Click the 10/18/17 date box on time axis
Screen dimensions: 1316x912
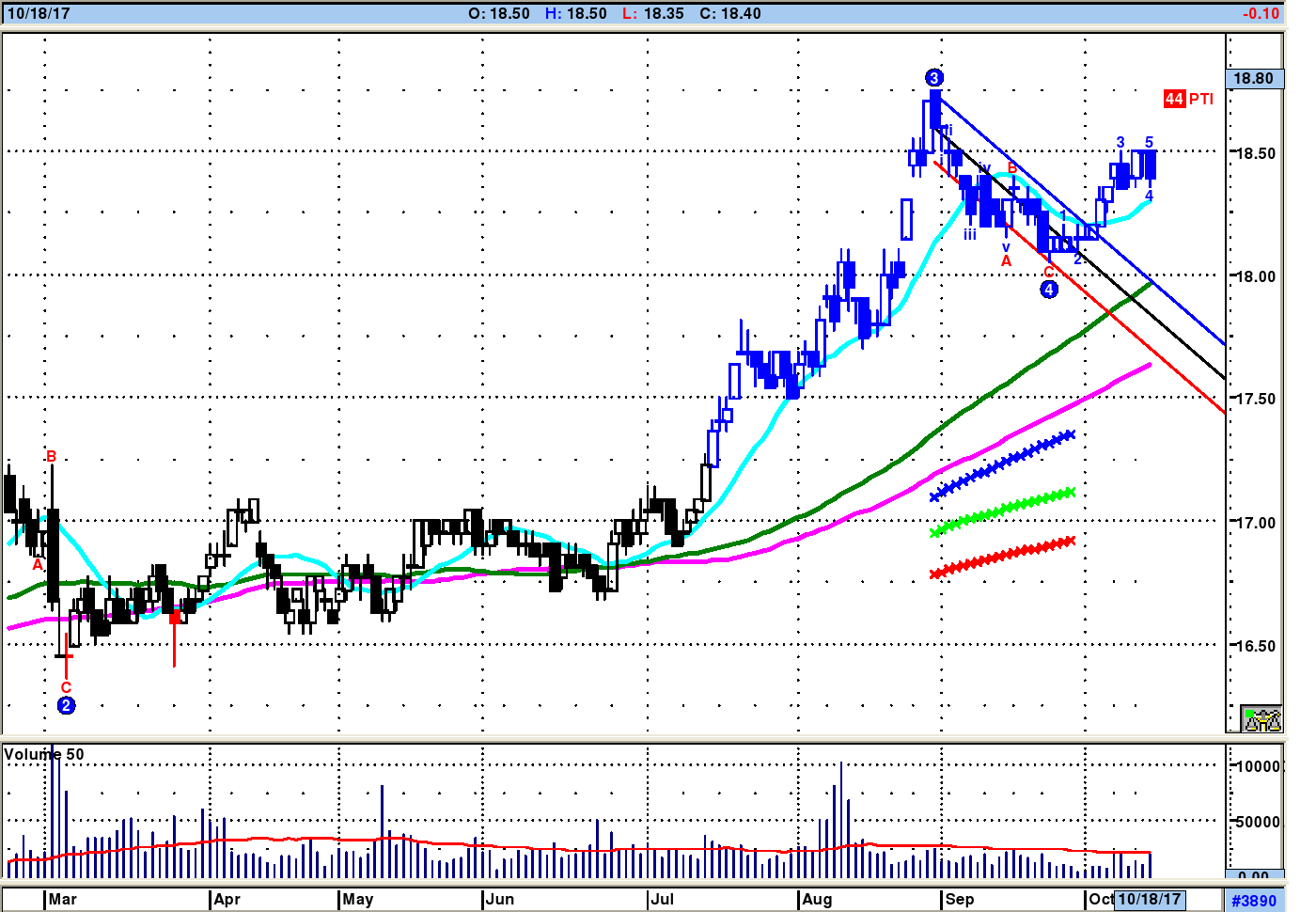pyautogui.click(x=1149, y=899)
